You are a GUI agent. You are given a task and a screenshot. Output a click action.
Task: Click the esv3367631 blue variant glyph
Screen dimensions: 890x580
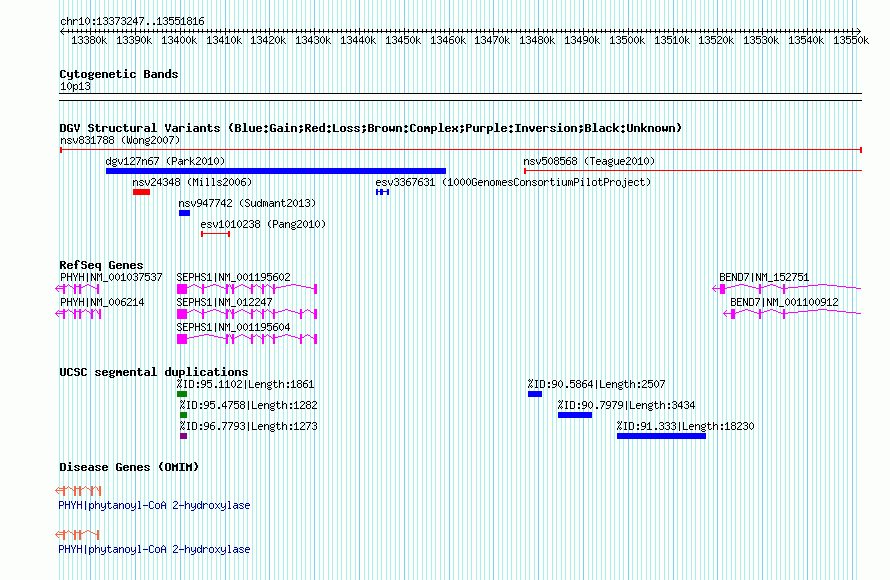tap(383, 192)
